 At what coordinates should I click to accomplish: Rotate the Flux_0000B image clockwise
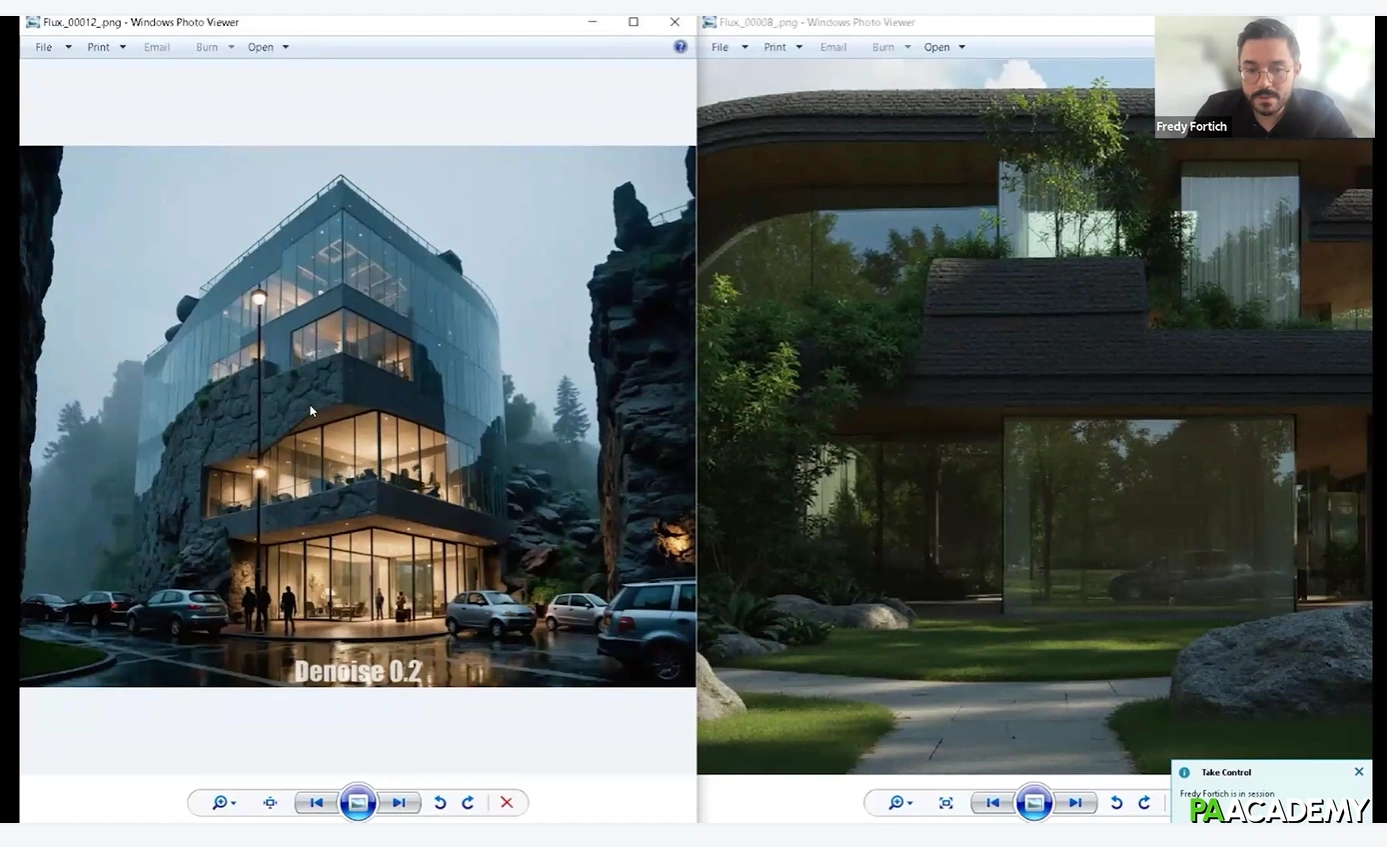(1145, 802)
